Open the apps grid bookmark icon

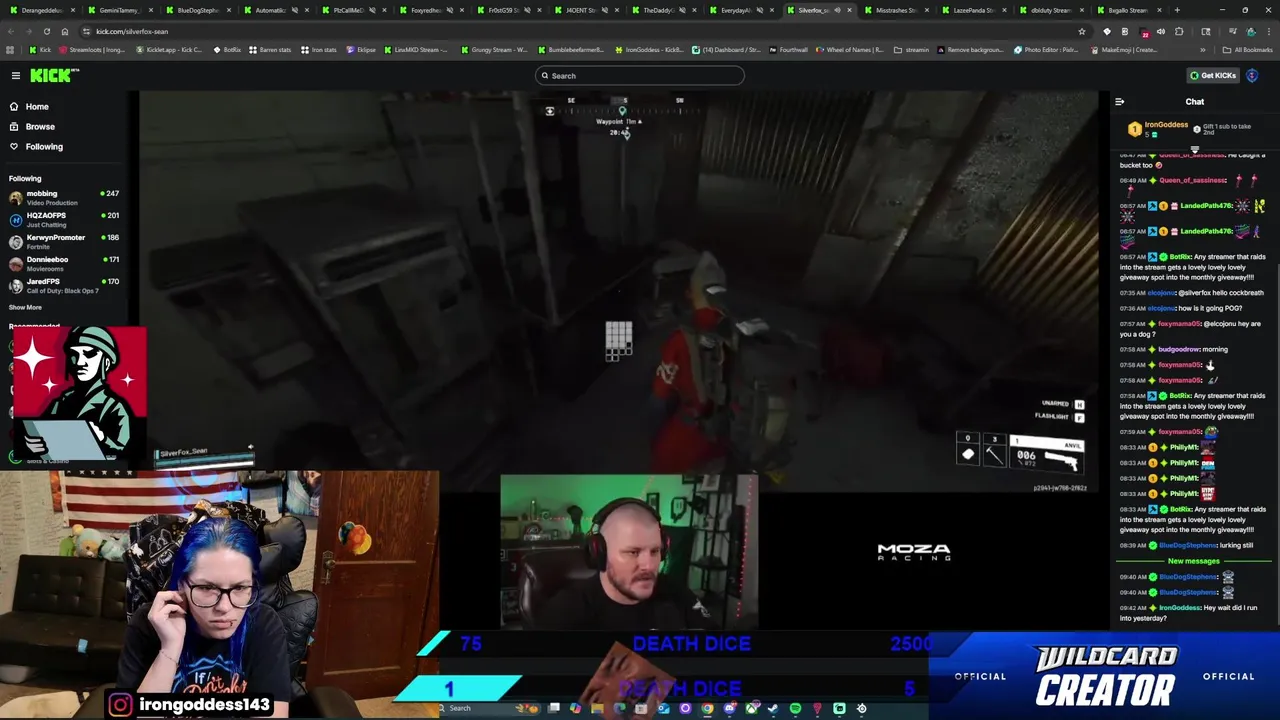10,50
